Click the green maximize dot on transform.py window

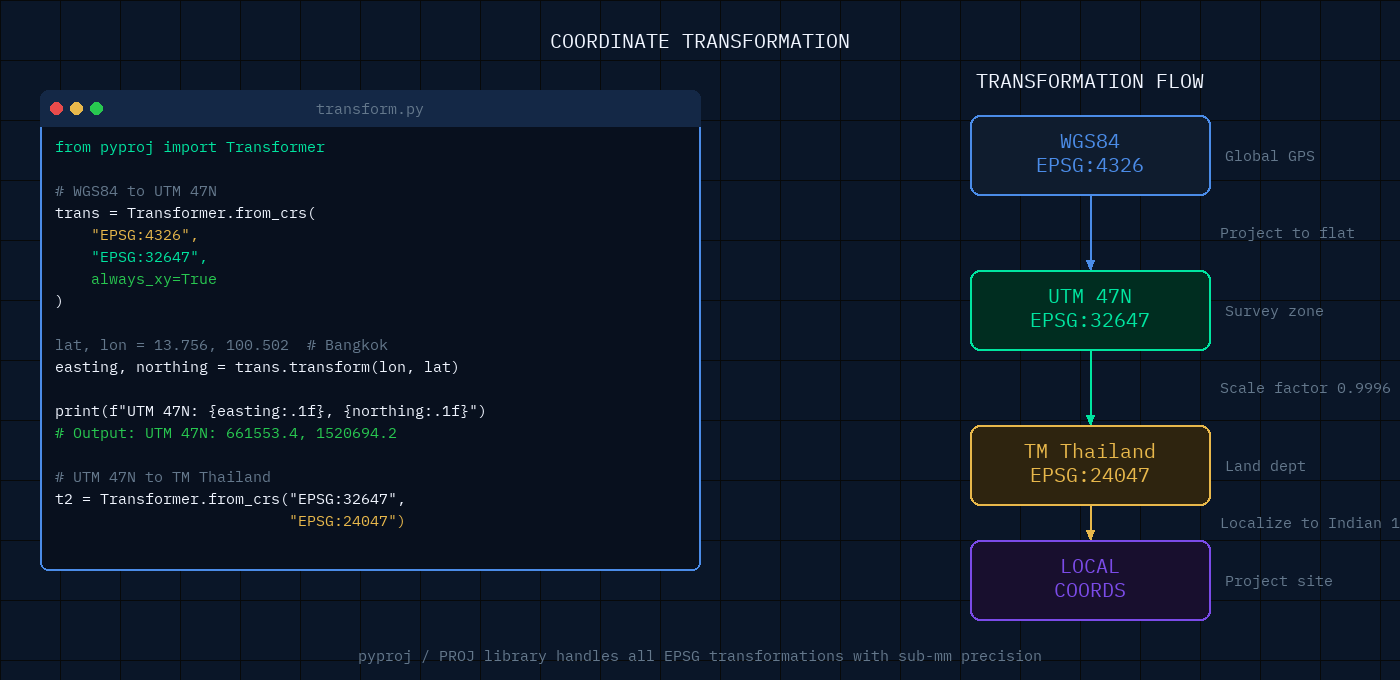tap(97, 109)
